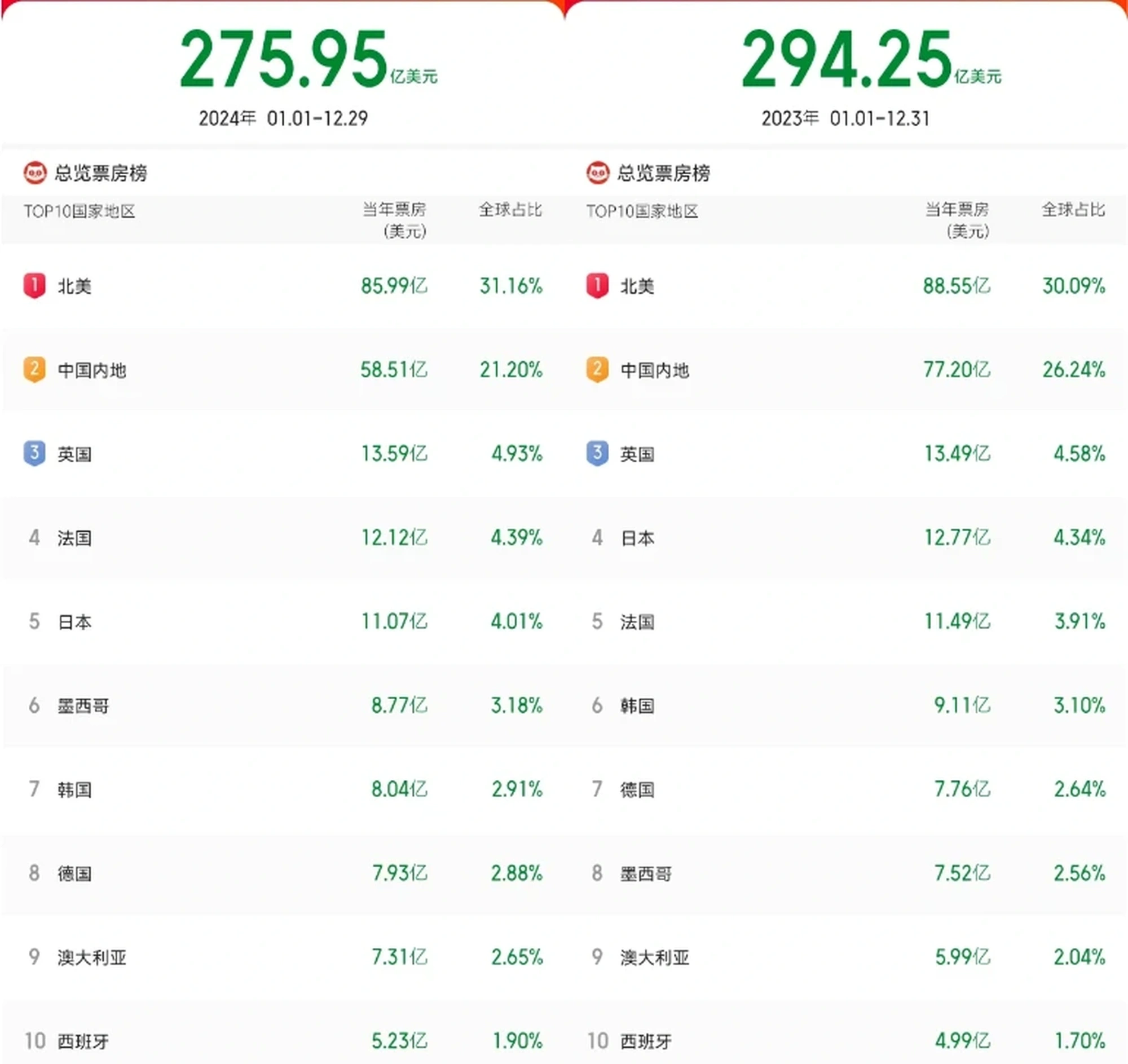Click the 全球占比 column header in the 2023 table

pyautogui.click(x=1073, y=210)
